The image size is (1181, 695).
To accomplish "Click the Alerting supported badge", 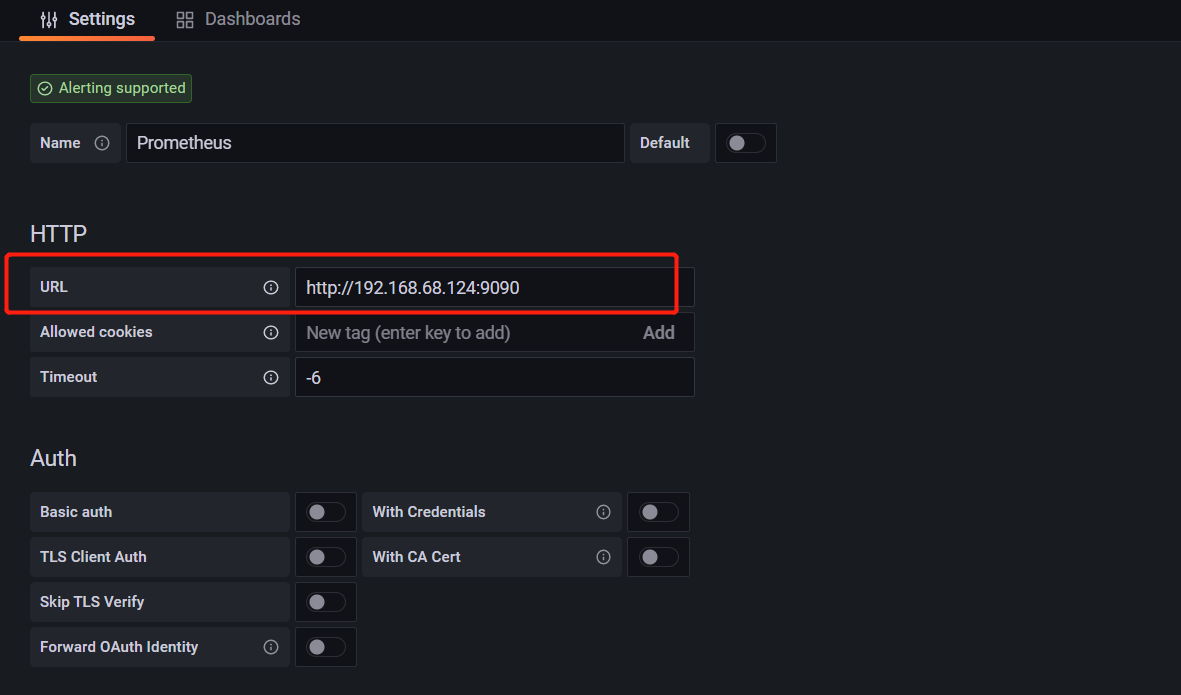I will 110,88.
